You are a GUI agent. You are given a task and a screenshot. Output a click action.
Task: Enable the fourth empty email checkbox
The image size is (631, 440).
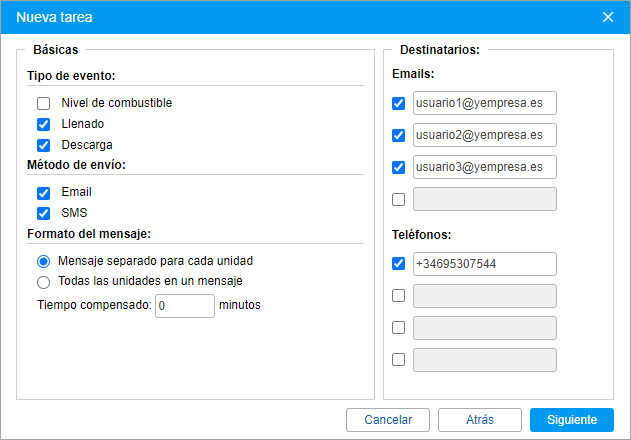pos(398,199)
